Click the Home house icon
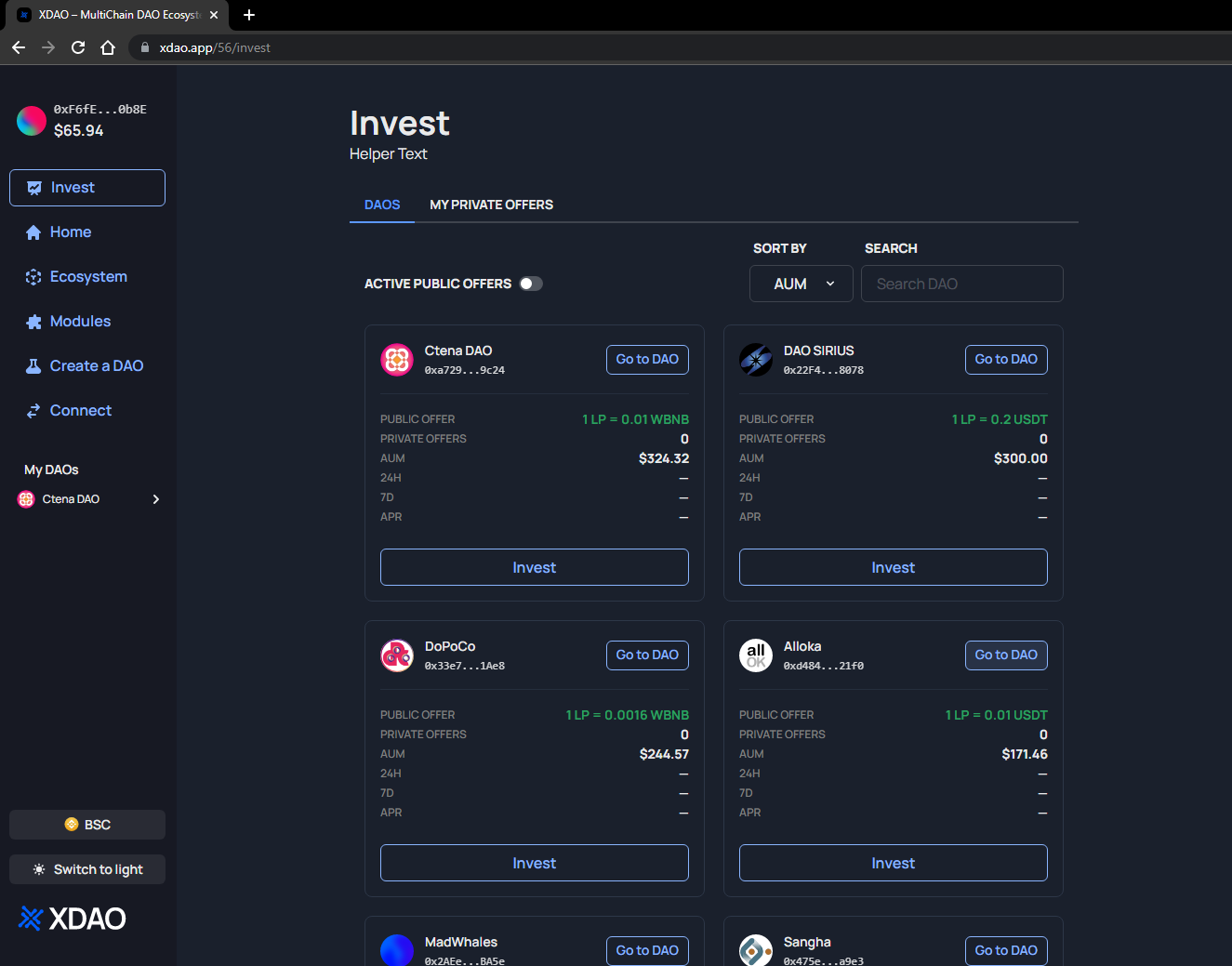Image resolution: width=1232 pixels, height=966 pixels. 33,232
